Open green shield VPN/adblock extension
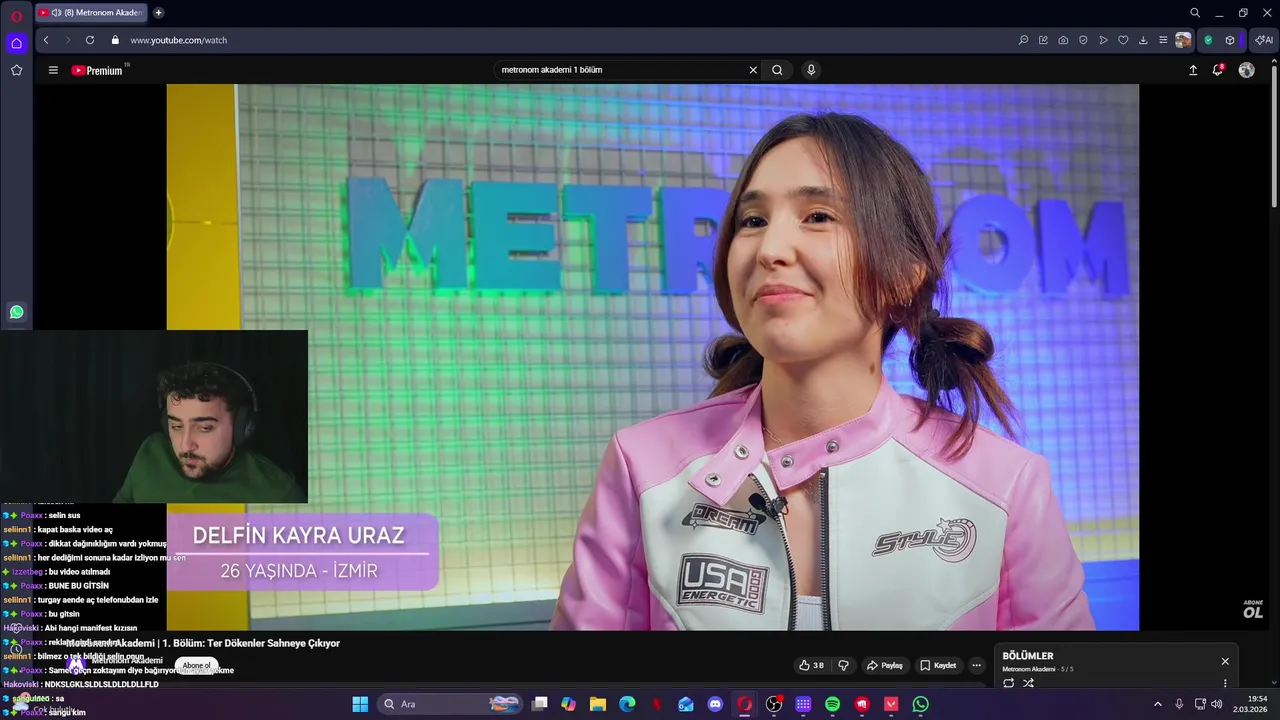This screenshot has width=1280, height=720. pyautogui.click(x=1208, y=40)
